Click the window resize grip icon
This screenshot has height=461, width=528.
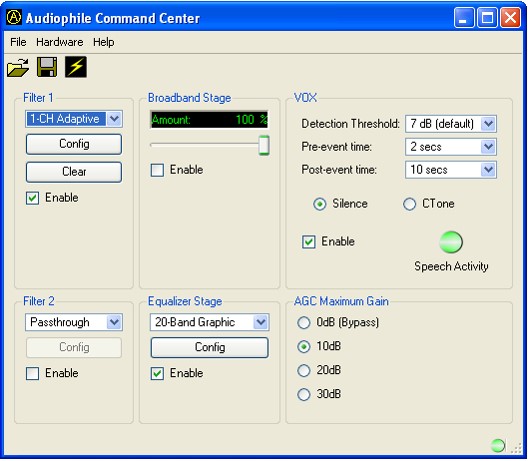coord(517,448)
